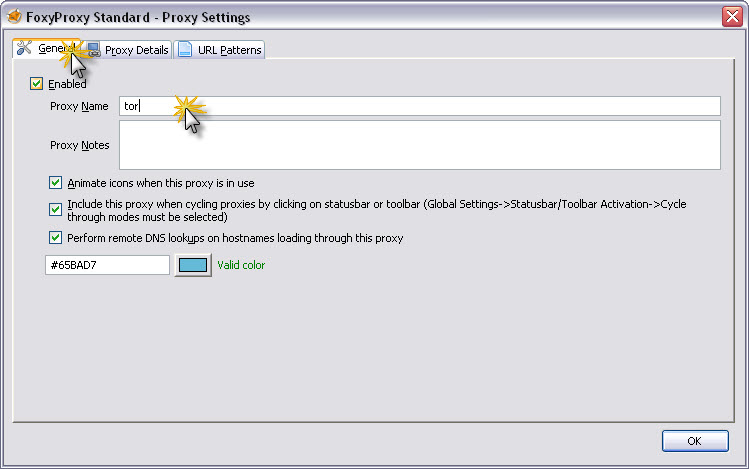Close the Proxy Settings dialog with X
Image resolution: width=749 pixels, height=469 pixels.
tap(731, 17)
